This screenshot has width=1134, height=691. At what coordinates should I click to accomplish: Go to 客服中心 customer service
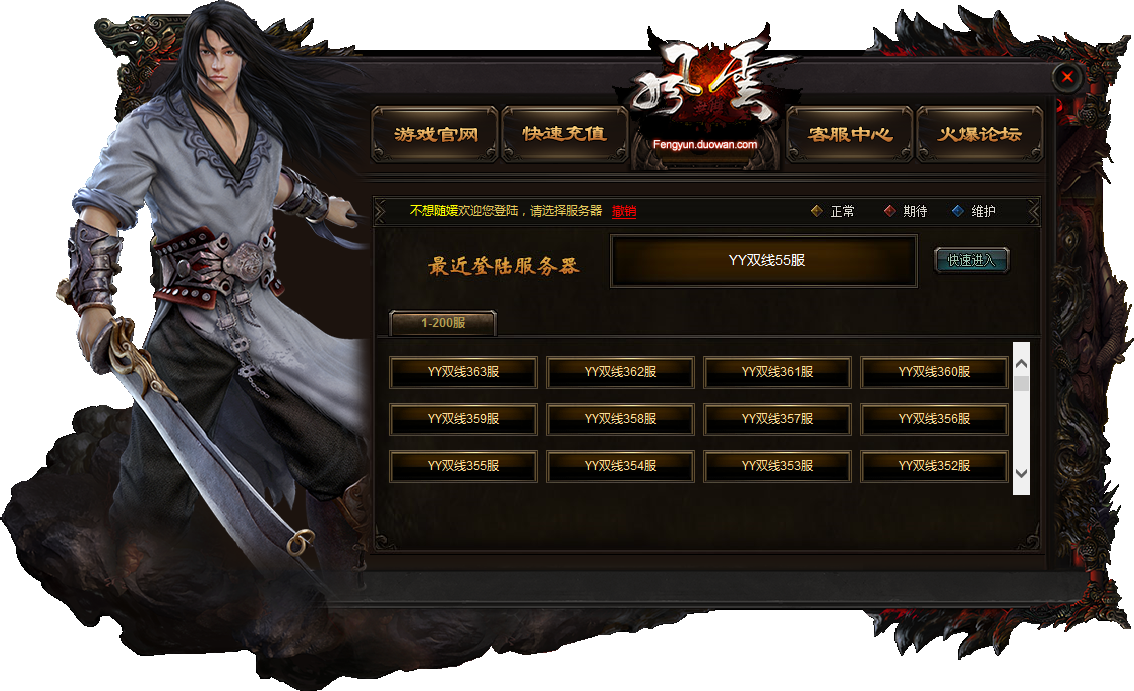850,134
